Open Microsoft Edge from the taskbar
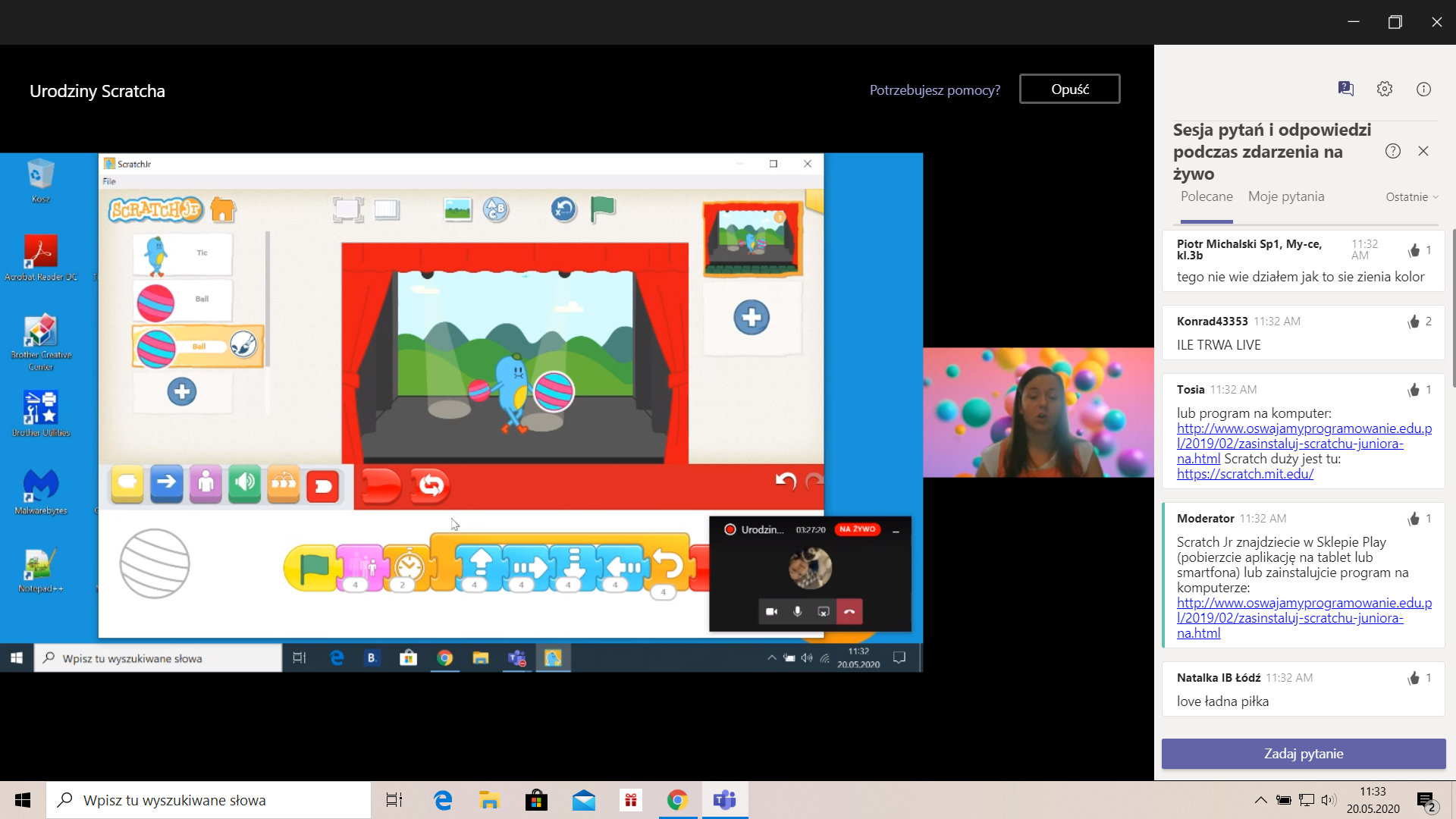 point(443,800)
